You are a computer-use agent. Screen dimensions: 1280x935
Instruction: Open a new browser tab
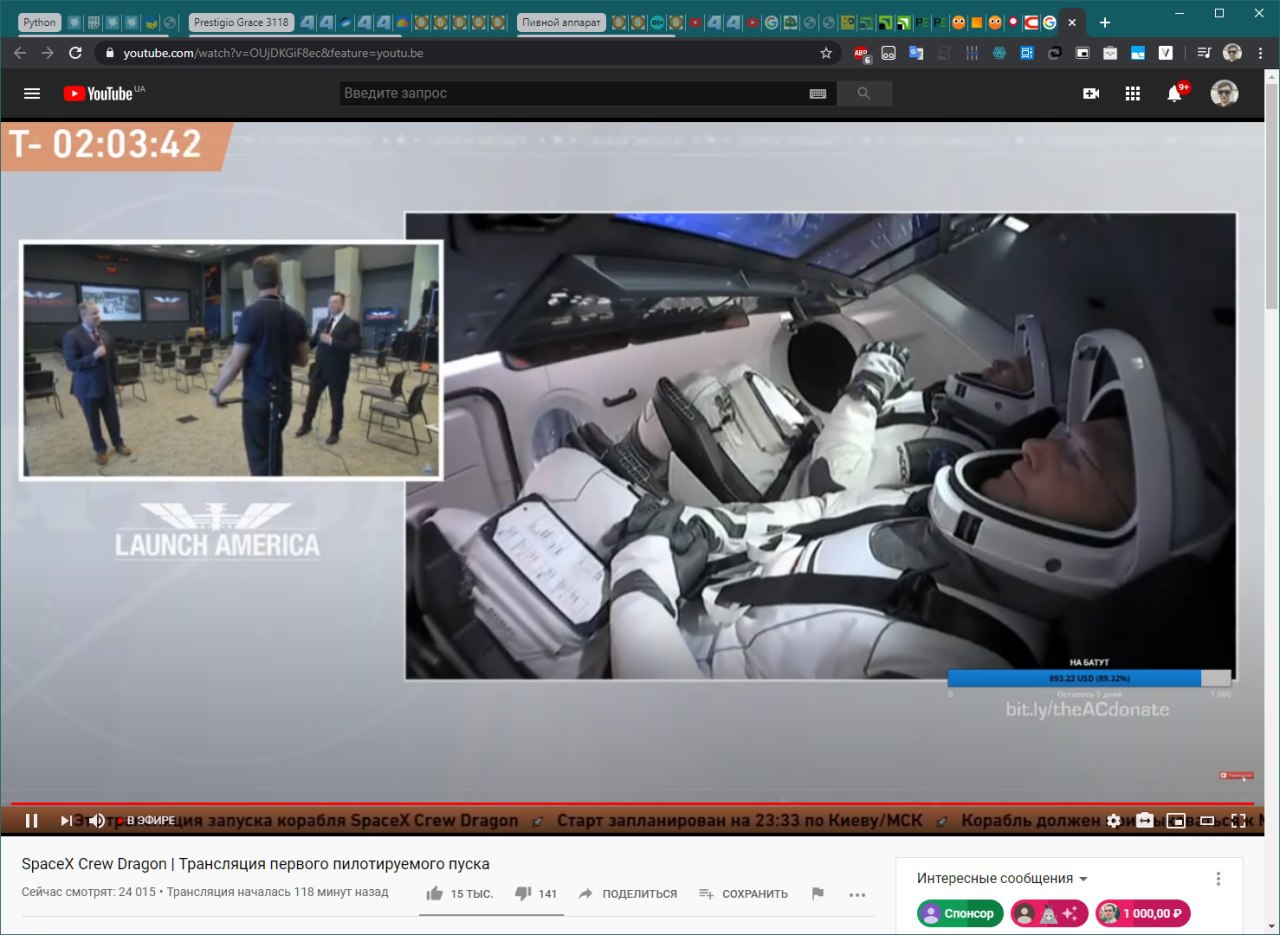coord(1104,22)
